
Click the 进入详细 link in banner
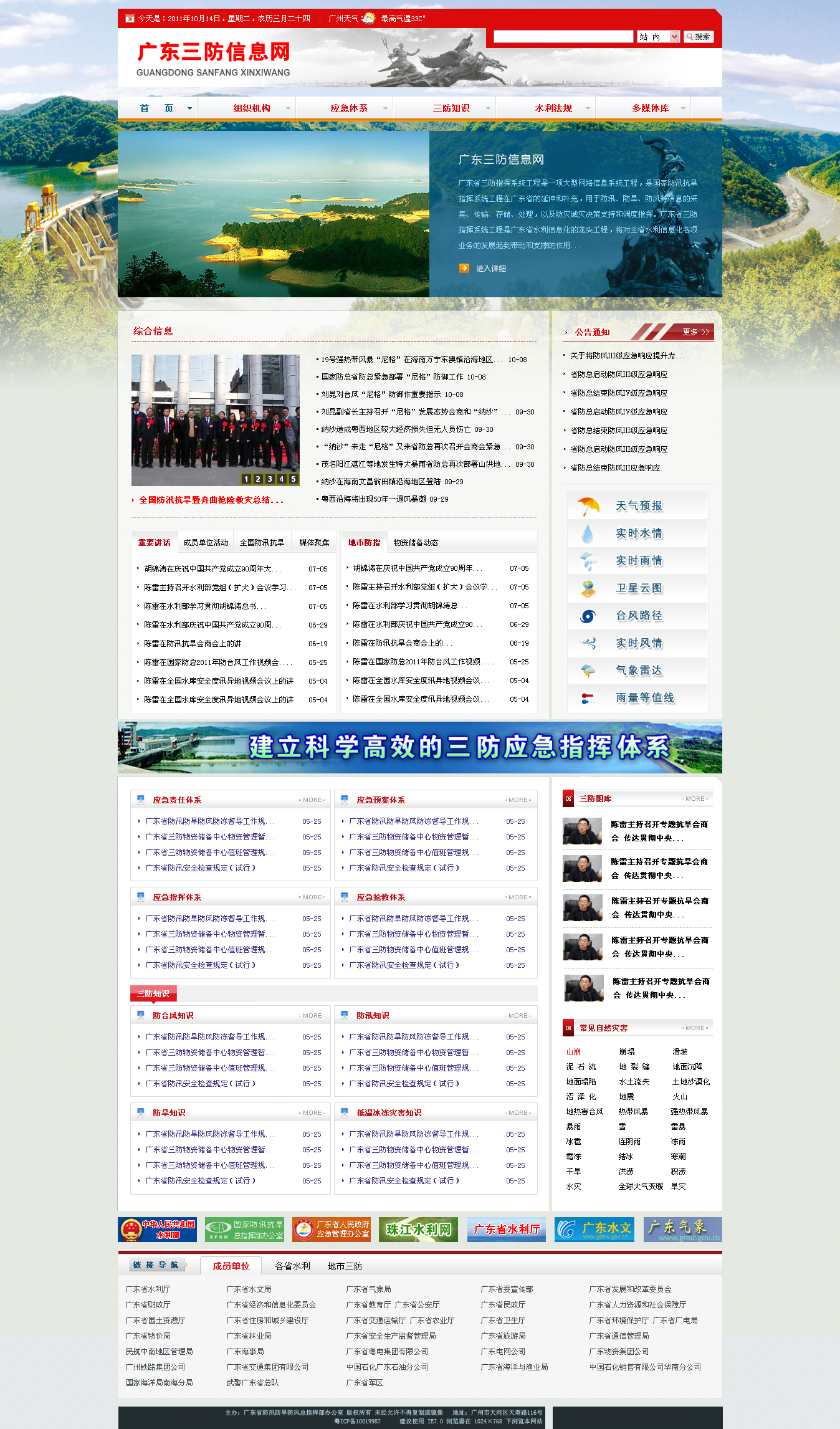pos(490,269)
